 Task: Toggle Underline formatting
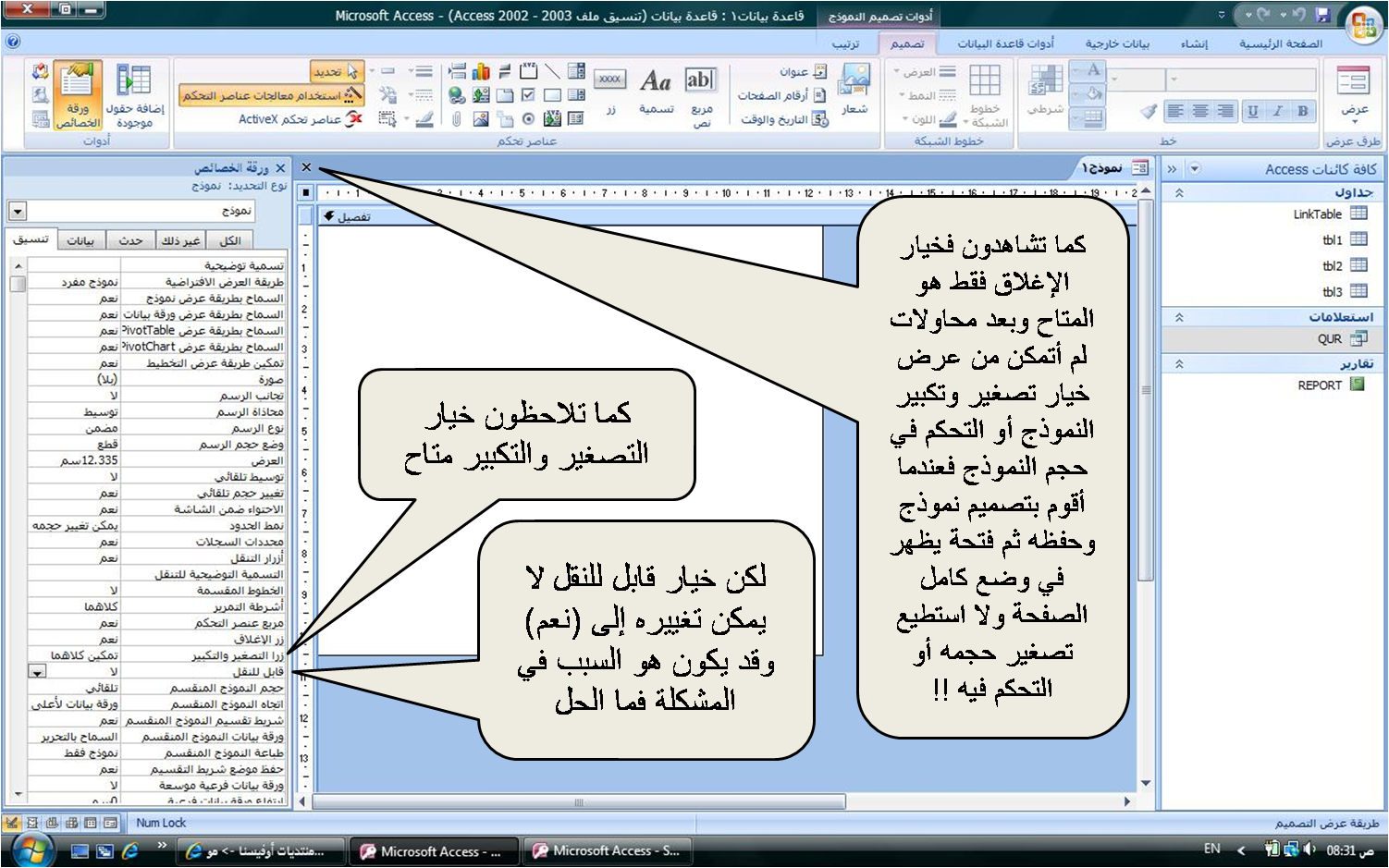click(1253, 111)
